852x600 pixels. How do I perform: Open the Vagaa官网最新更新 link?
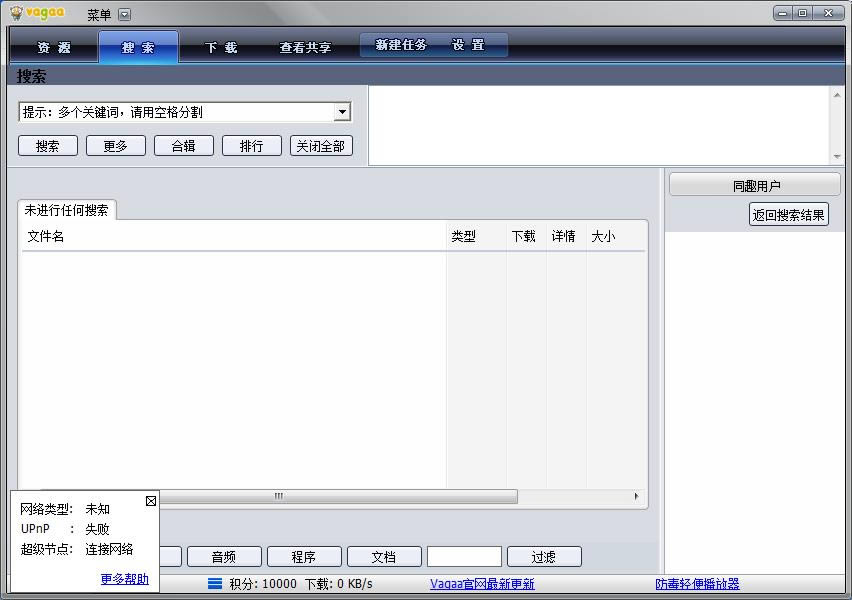coord(482,584)
